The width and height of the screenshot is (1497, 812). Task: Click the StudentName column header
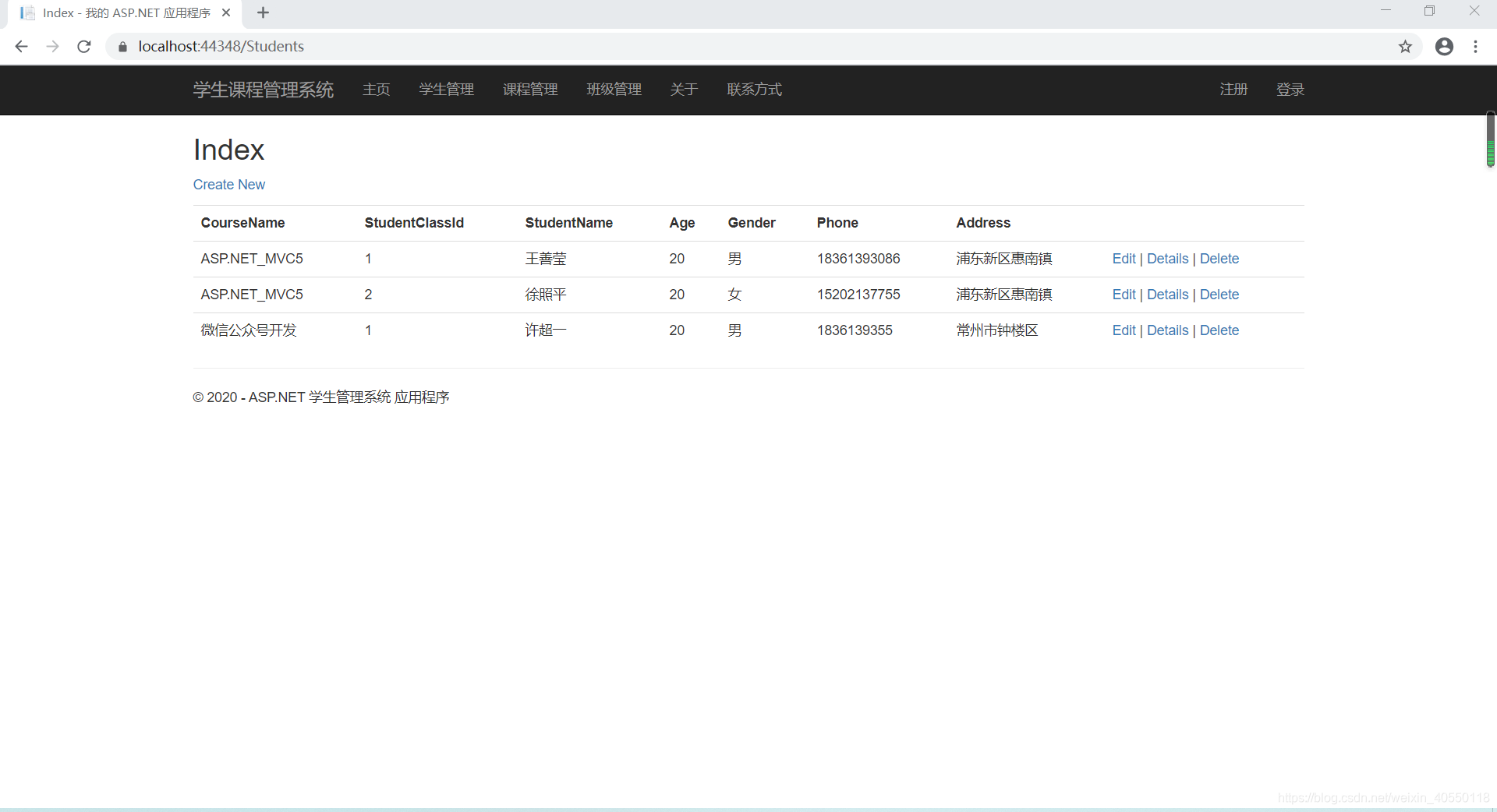point(568,223)
